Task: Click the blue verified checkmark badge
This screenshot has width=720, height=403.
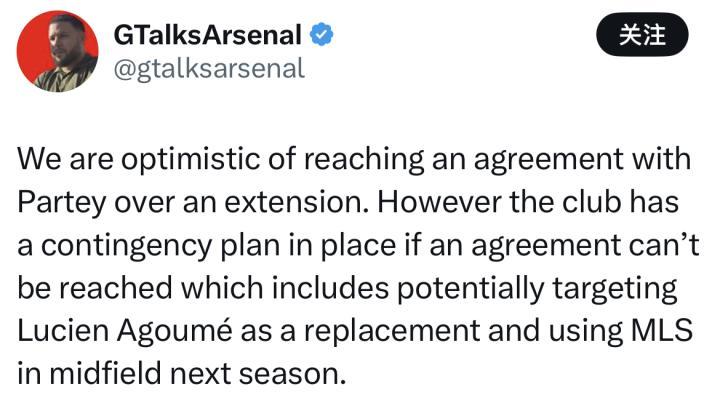Action: pos(321,35)
